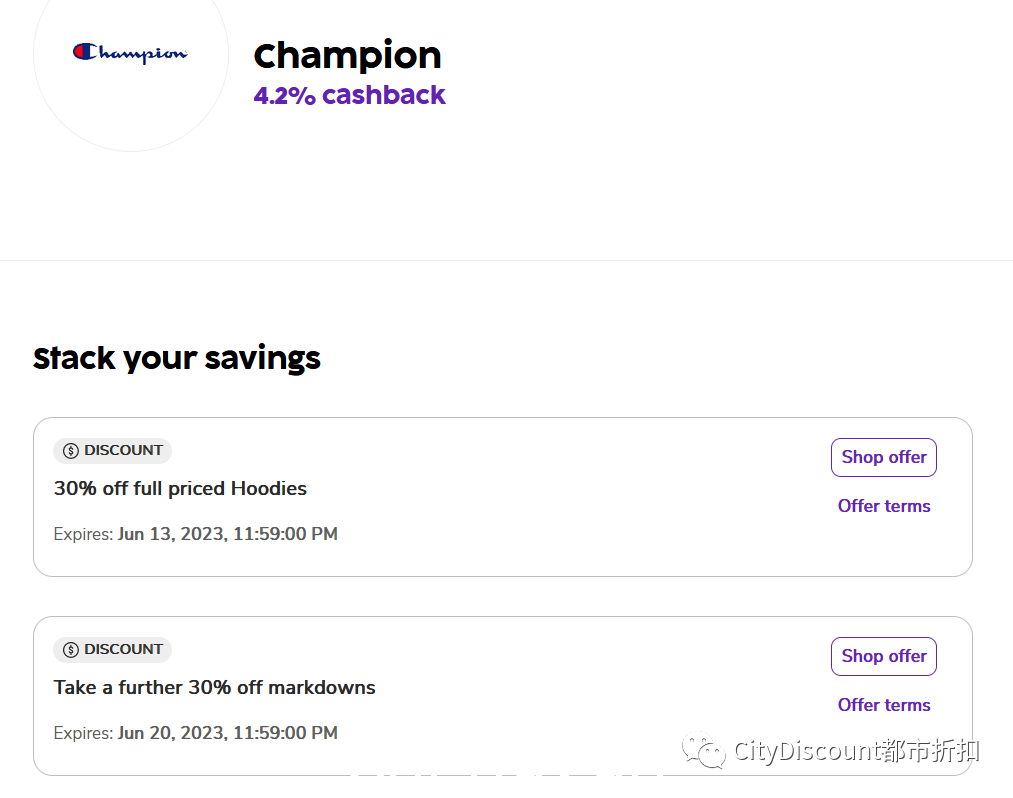
Task: Click Shop offer for further 30% off markdowns
Action: [x=883, y=656]
